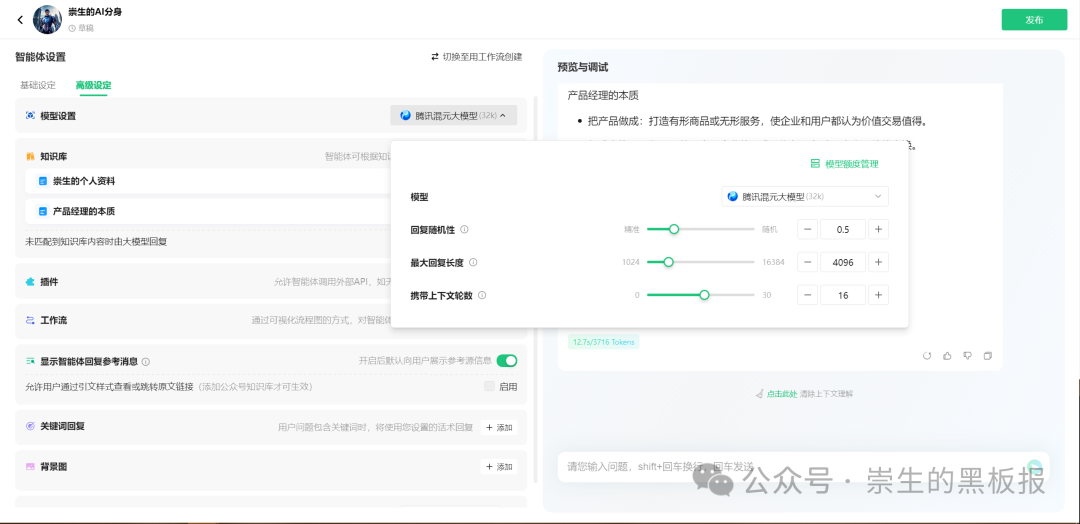Click the green 发布 button

click(1034, 20)
